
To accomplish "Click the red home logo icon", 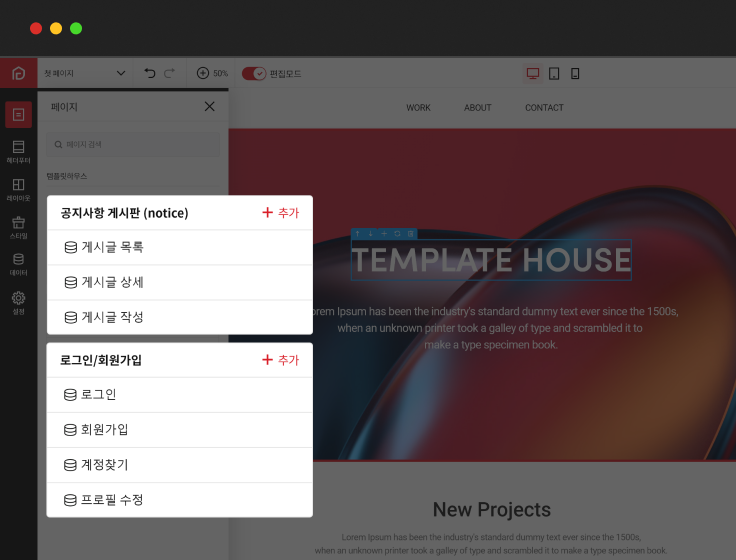I will (18, 73).
